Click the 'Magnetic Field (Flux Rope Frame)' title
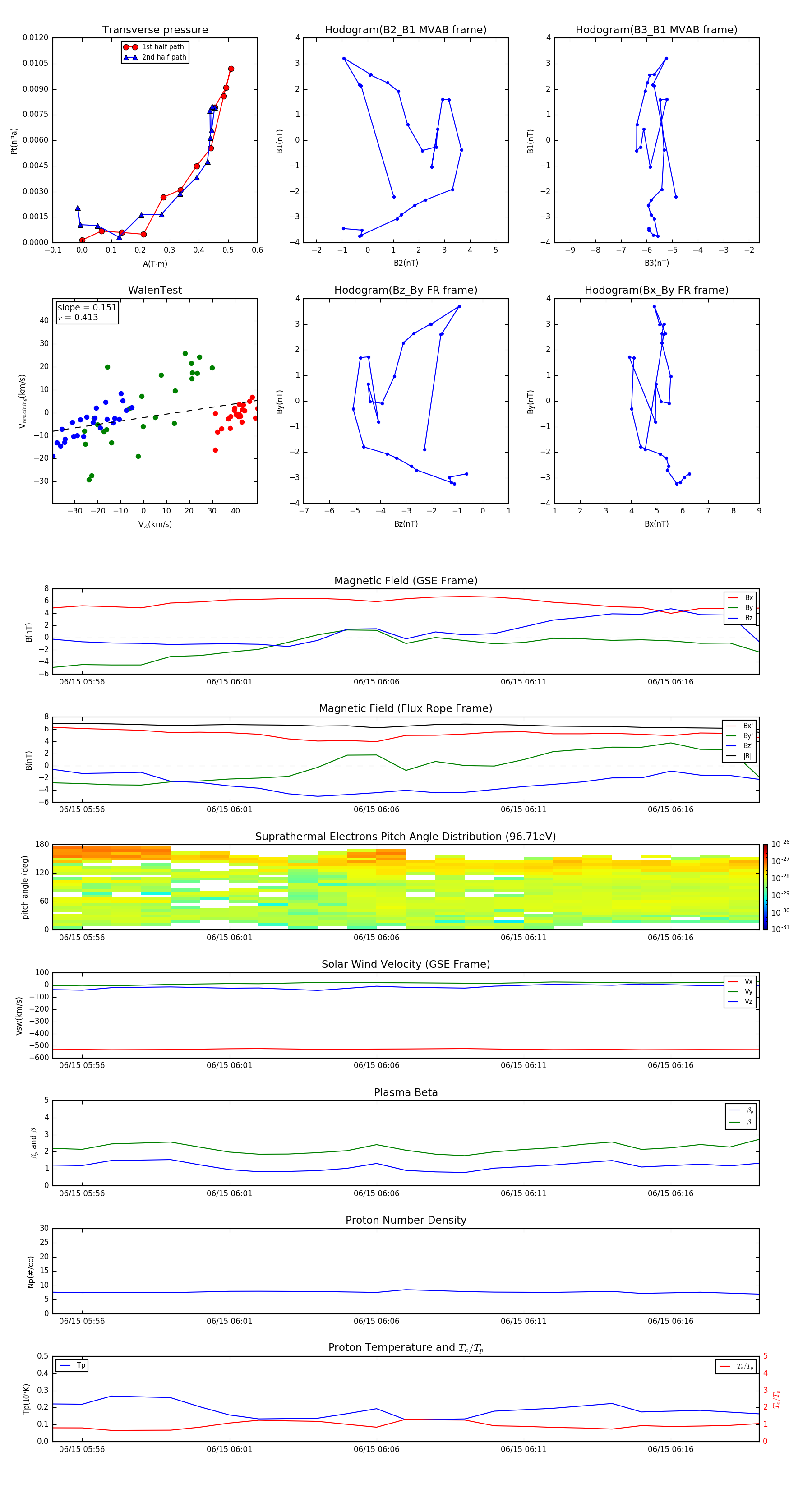Screen dimensions: 812x1489 (406, 709)
